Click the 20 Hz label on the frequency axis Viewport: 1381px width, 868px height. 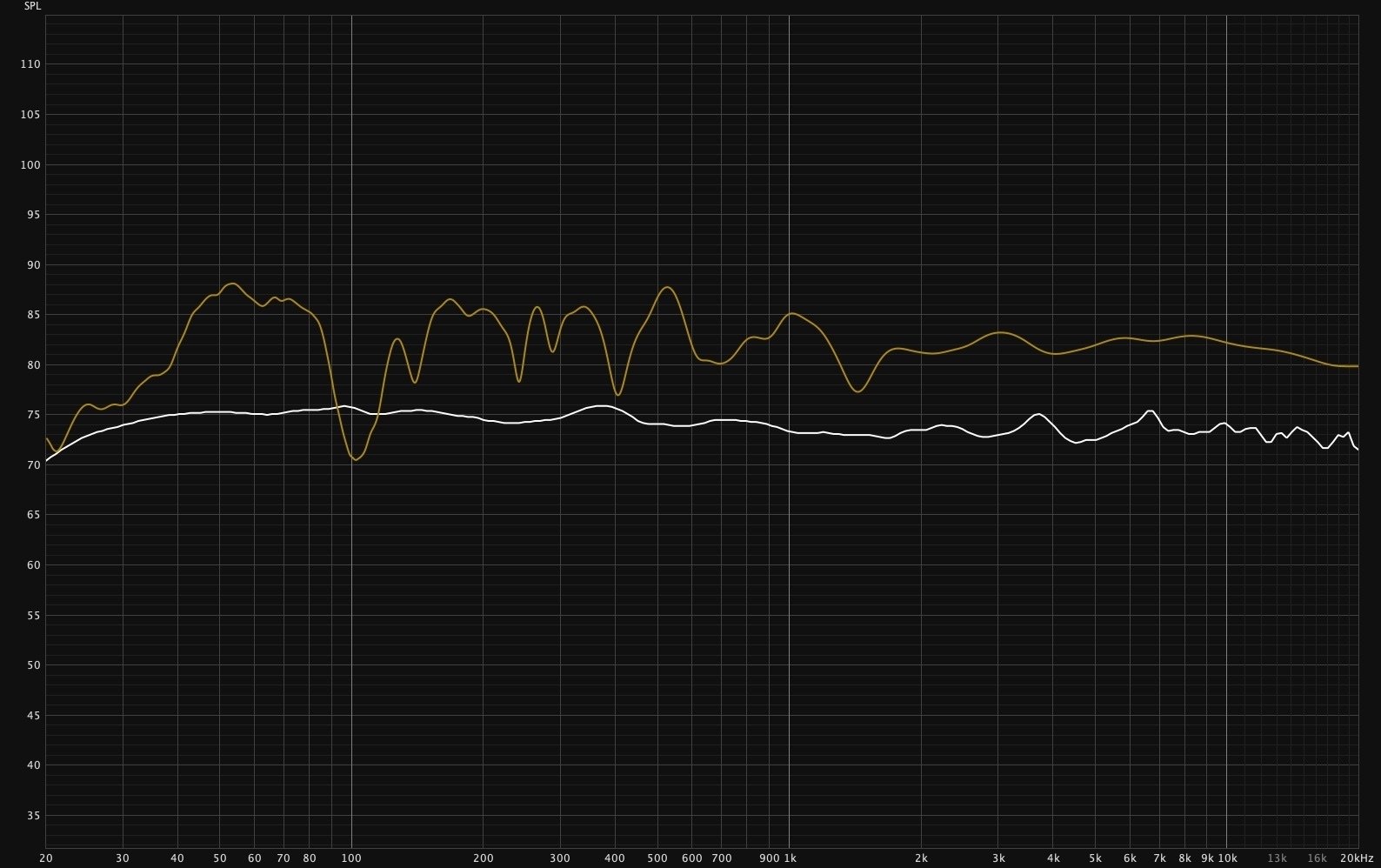(46, 858)
